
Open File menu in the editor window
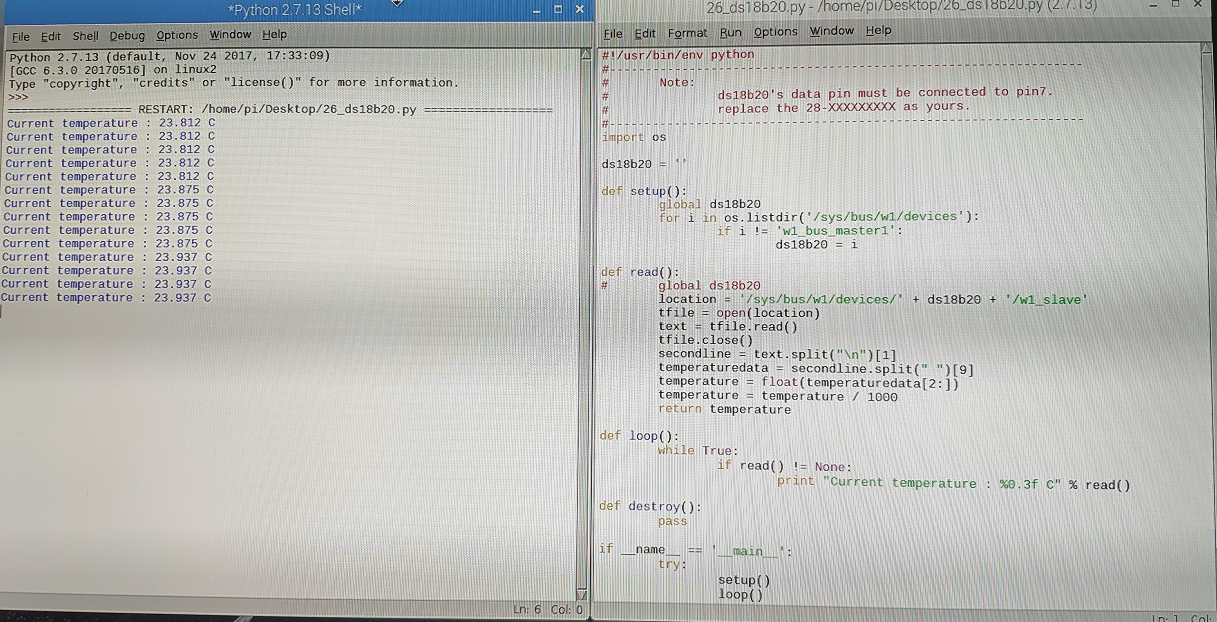[x=613, y=33]
